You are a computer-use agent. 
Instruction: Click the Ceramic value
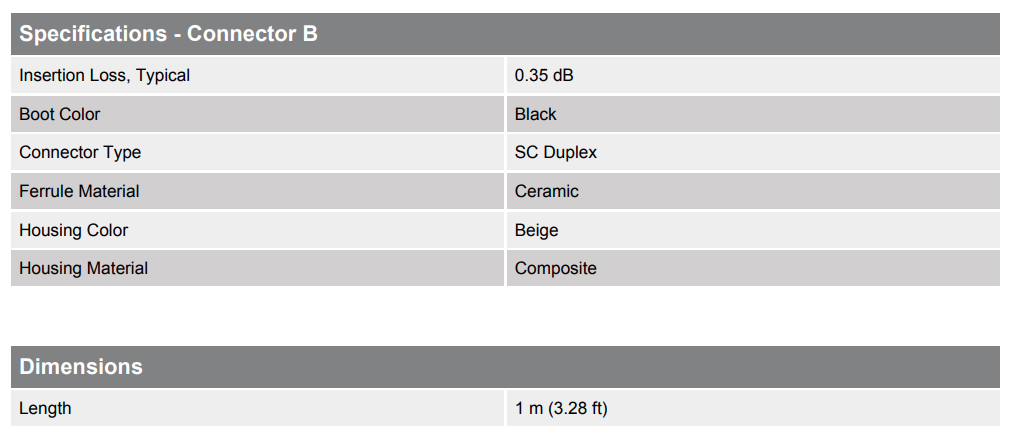tap(547, 191)
